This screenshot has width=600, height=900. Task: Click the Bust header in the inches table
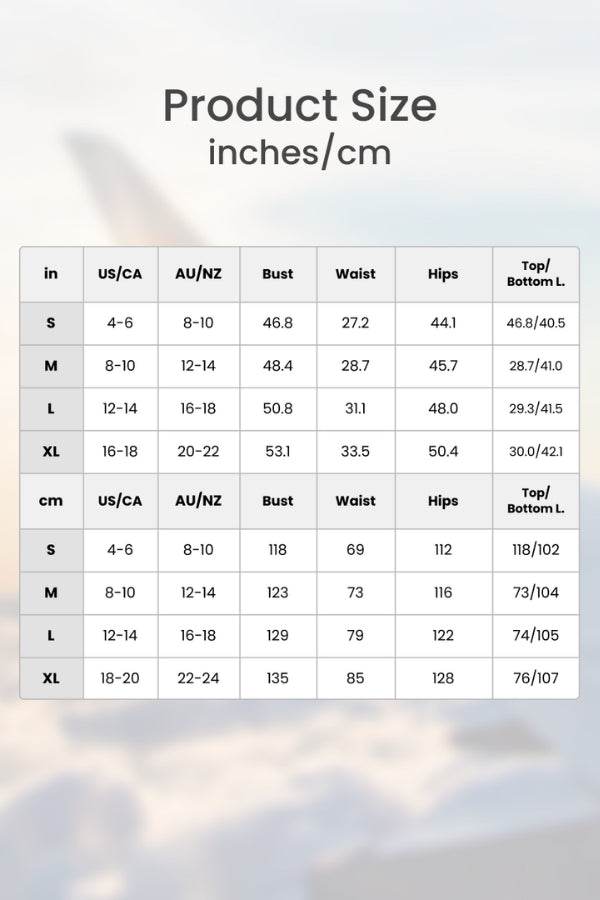pyautogui.click(x=278, y=274)
